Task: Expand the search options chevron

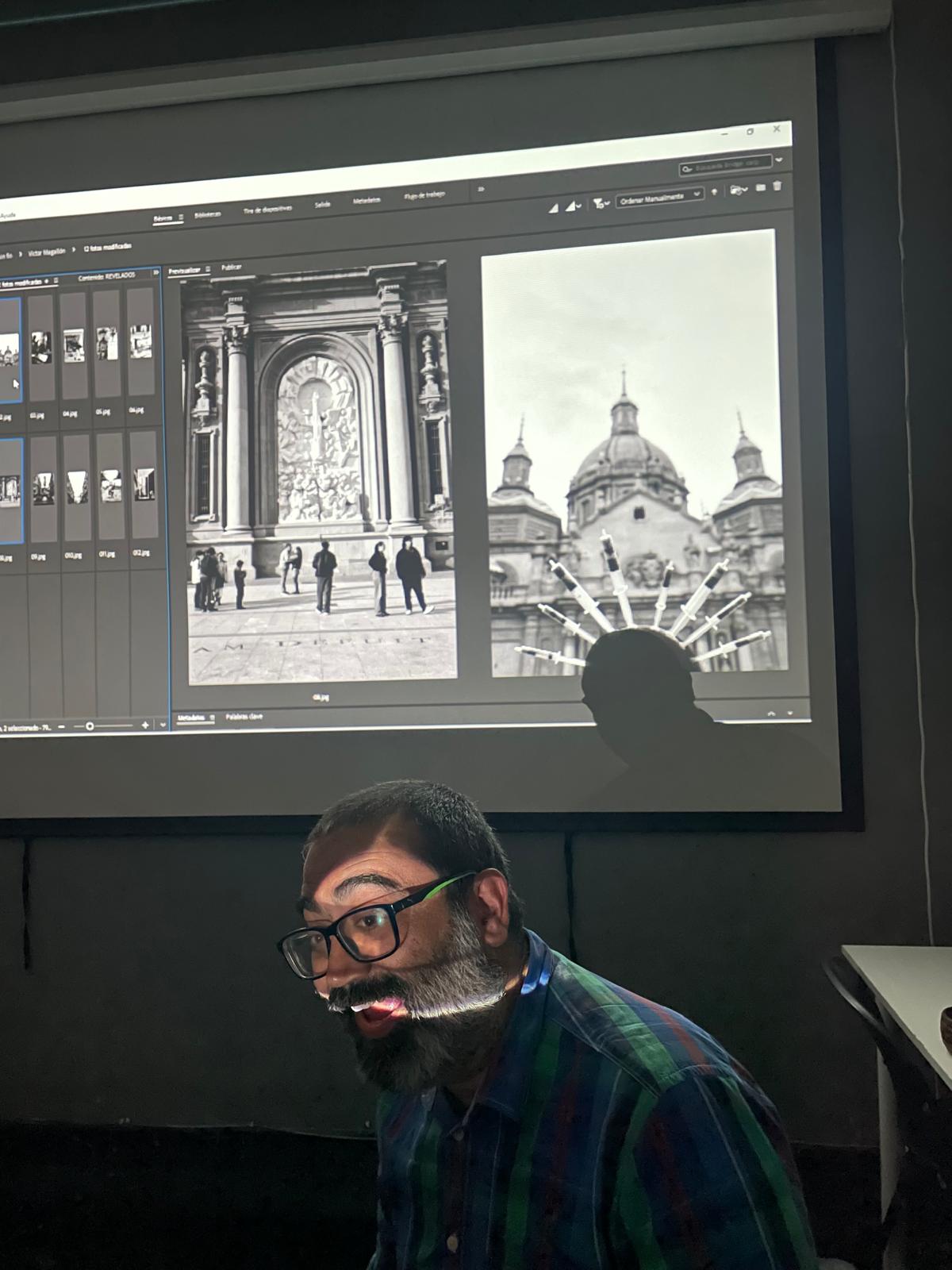Action: (x=779, y=160)
